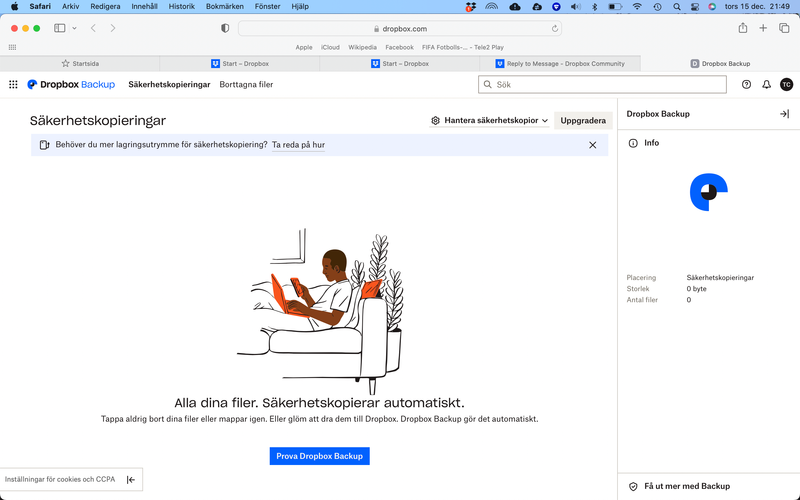Open the Startsida browser tab
800x500 pixels.
80,64
